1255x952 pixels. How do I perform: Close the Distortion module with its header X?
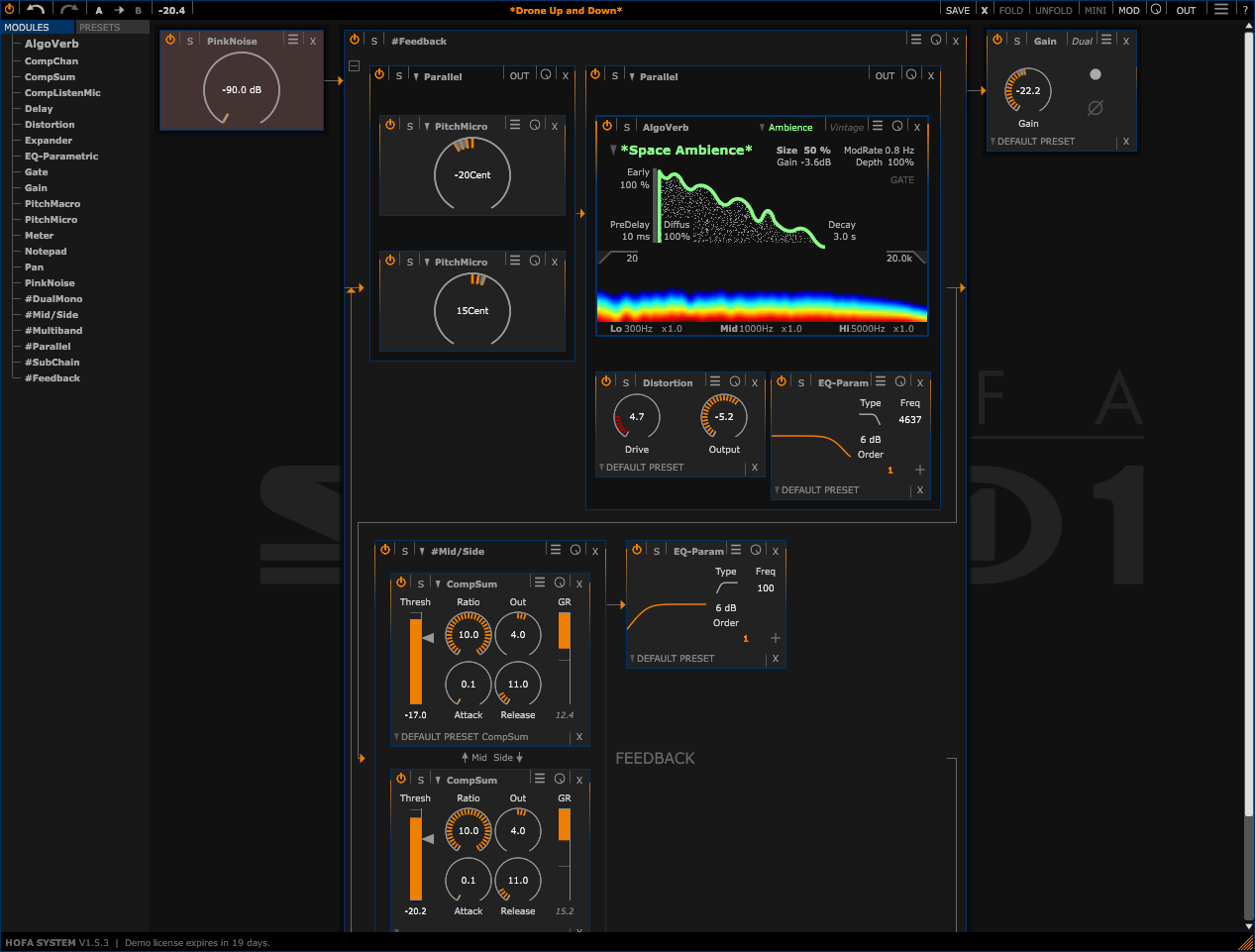click(x=755, y=382)
